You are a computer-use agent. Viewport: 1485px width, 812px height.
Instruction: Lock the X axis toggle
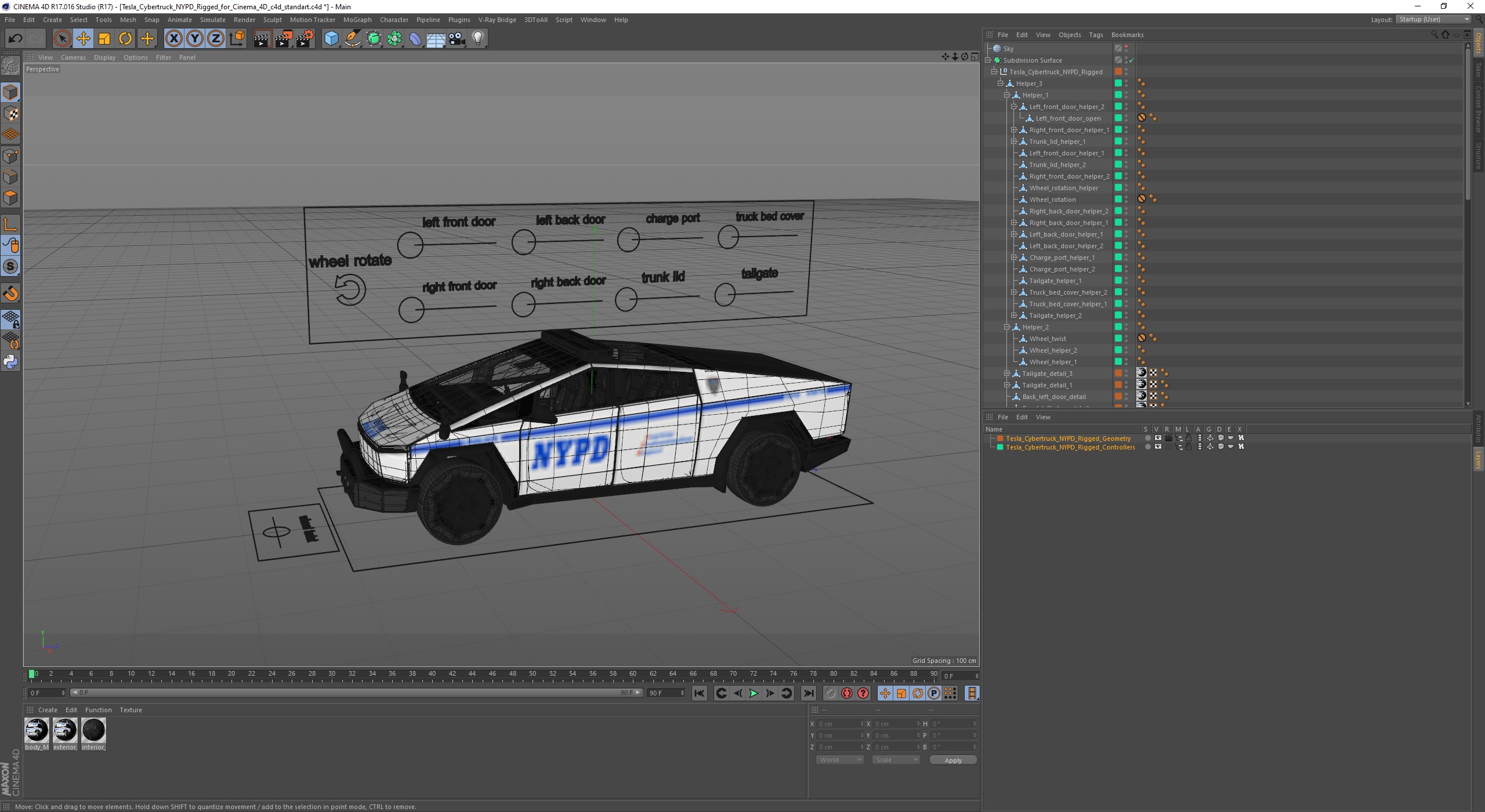pyautogui.click(x=173, y=39)
